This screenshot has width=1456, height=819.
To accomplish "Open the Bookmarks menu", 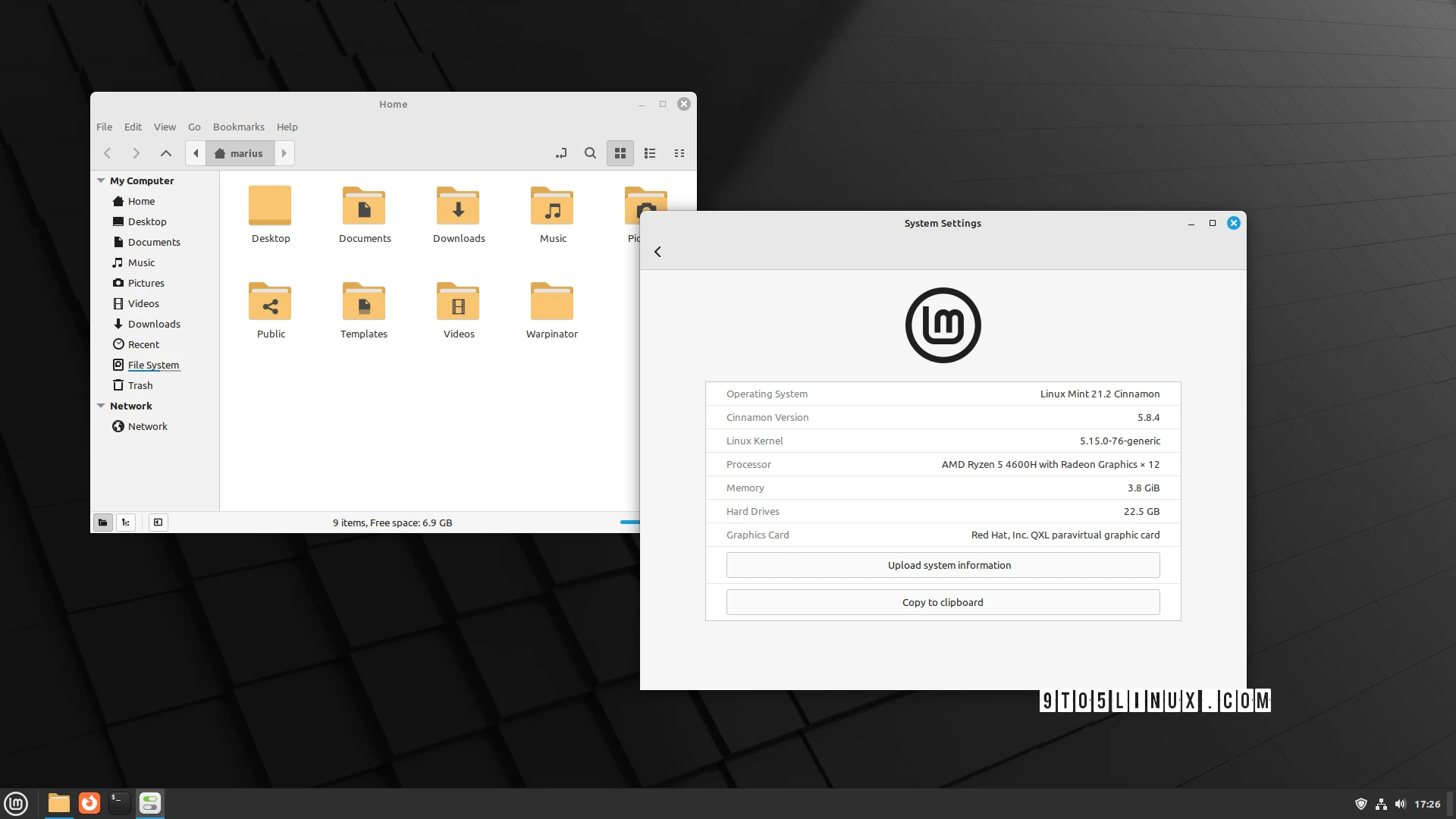I will [238, 127].
